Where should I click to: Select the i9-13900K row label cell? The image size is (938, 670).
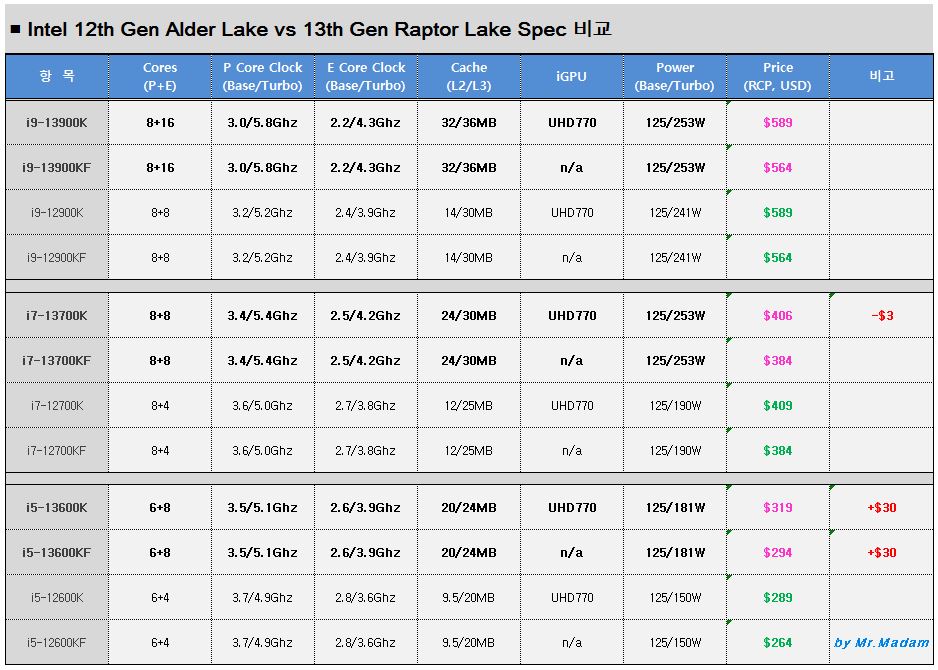click(x=57, y=123)
